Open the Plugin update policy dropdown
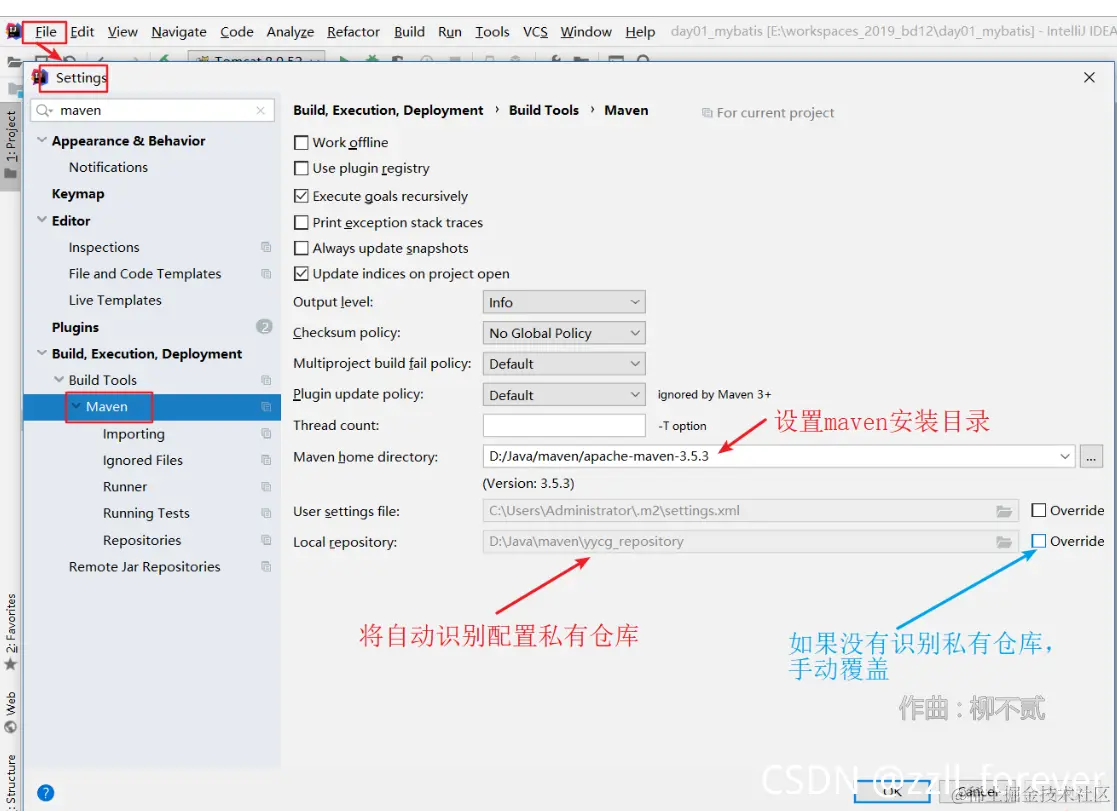 (563, 395)
